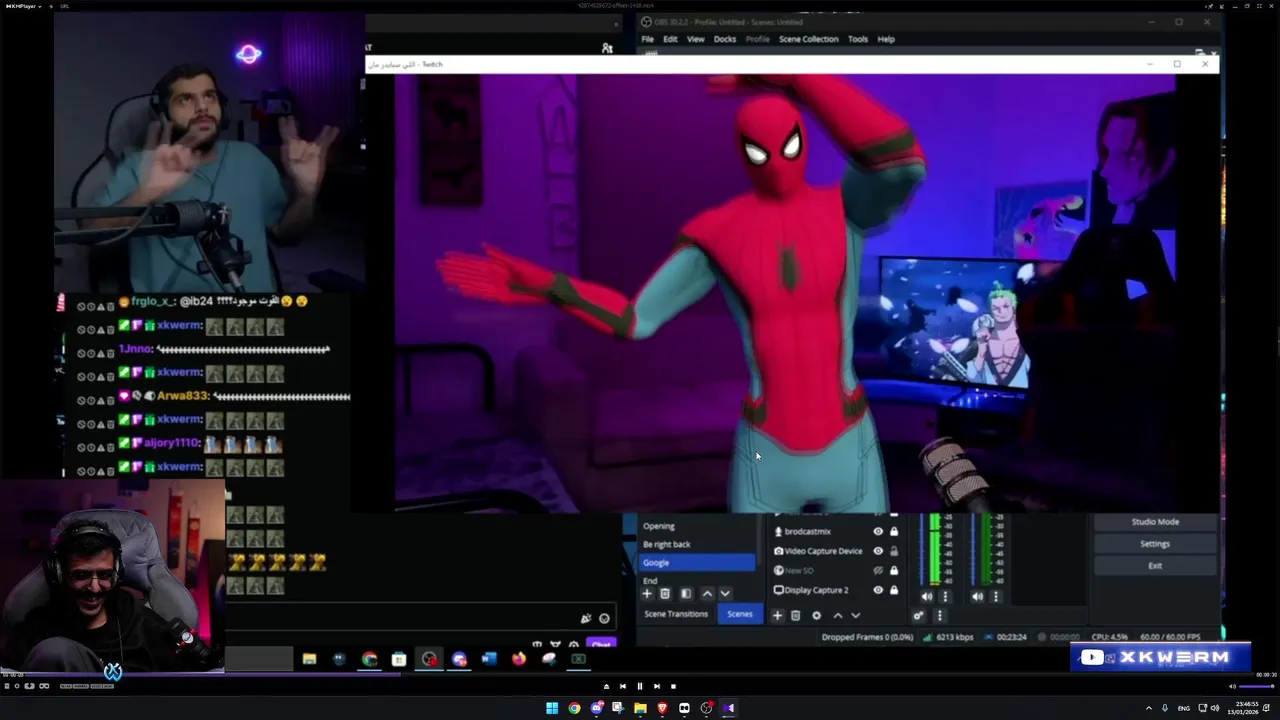The width and height of the screenshot is (1280, 720).
Task: Mute the second audio mixer channel speaker
Action: (977, 597)
